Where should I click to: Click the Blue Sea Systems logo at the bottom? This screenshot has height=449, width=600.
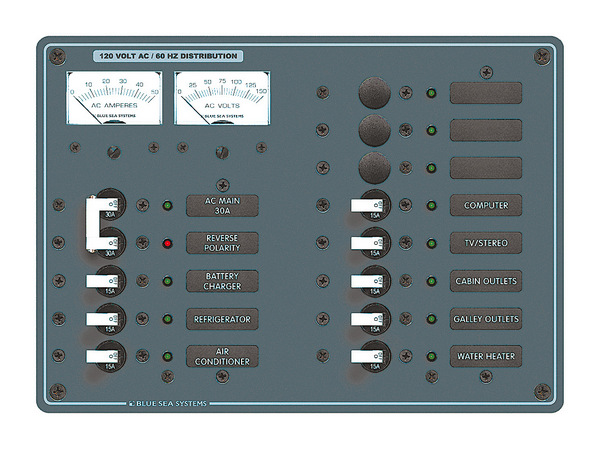pos(168,403)
